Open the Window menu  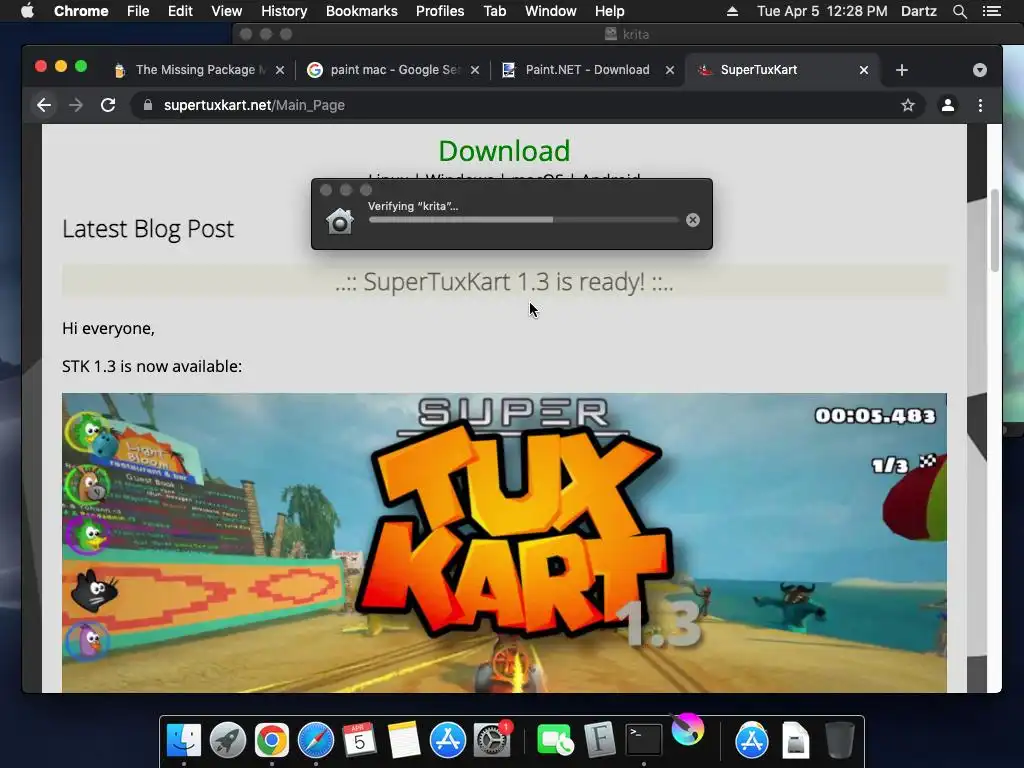(x=551, y=11)
